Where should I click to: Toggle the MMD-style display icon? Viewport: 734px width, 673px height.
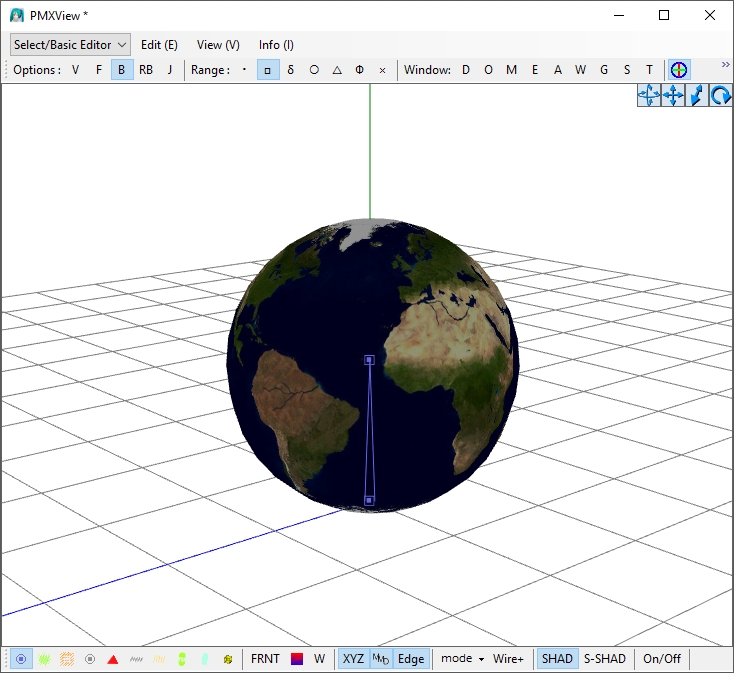[381, 659]
